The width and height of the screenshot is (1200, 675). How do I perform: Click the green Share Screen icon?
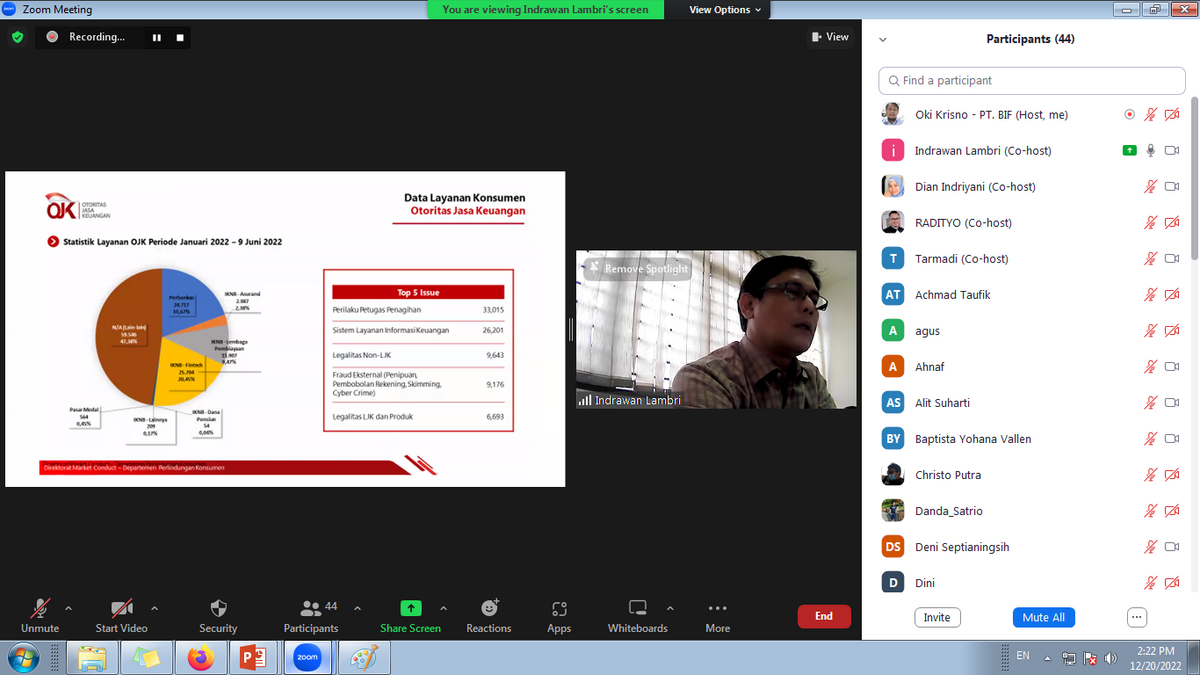tap(410, 608)
